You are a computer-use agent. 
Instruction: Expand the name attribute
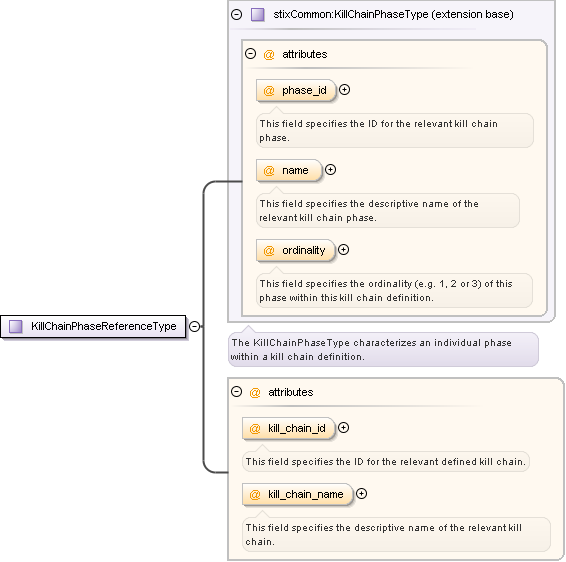pyautogui.click(x=330, y=170)
